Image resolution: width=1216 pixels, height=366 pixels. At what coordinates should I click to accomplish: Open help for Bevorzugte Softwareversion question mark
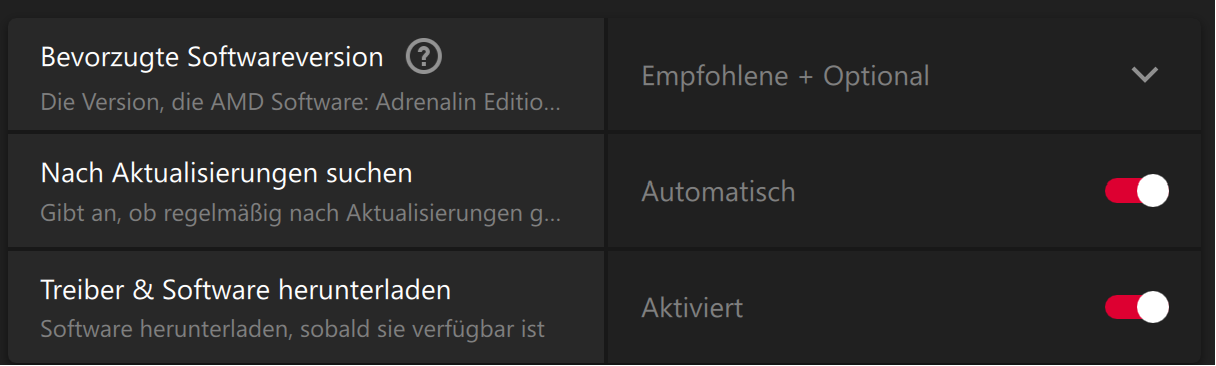tap(423, 57)
